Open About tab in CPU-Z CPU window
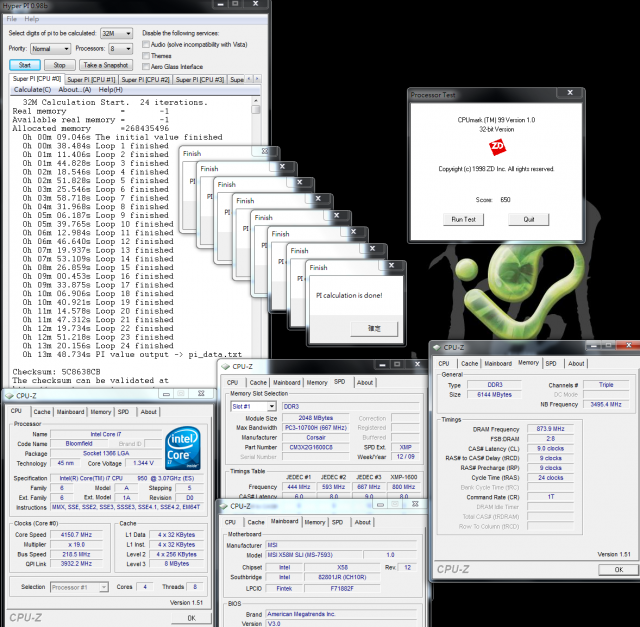Screen dimensions: 640x627 149,412
